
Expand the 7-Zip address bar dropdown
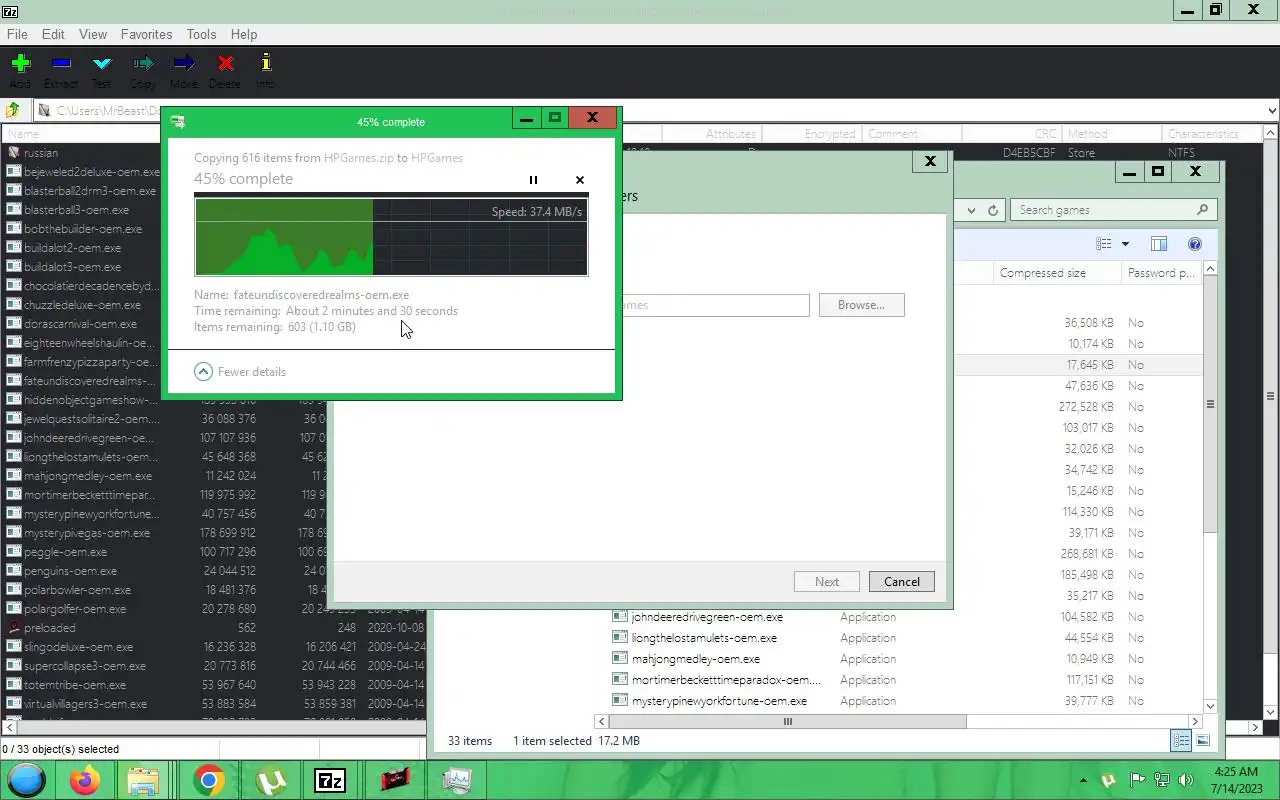(x=1272, y=111)
